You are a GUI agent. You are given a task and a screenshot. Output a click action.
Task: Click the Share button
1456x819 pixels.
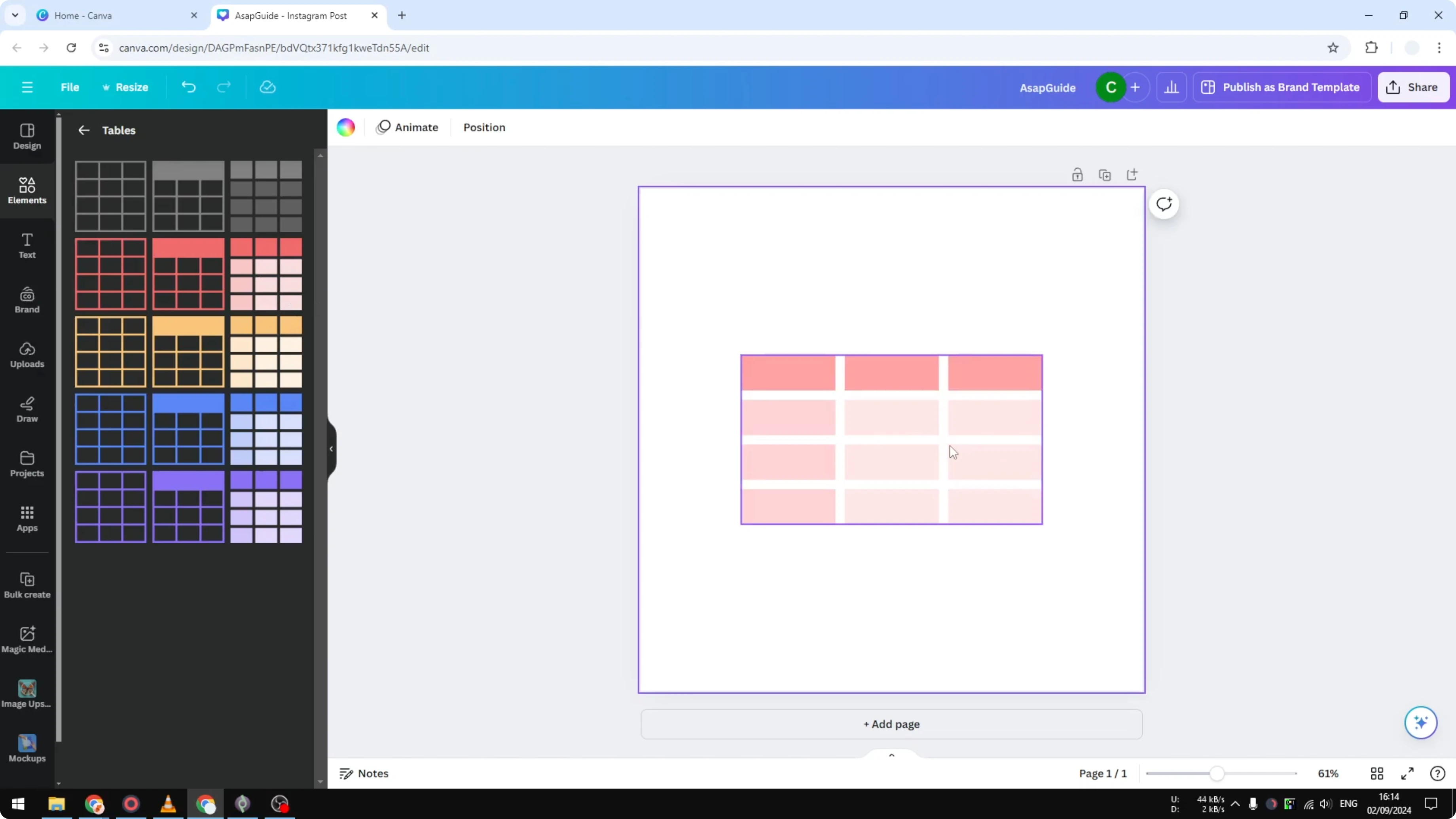pos(1413,87)
